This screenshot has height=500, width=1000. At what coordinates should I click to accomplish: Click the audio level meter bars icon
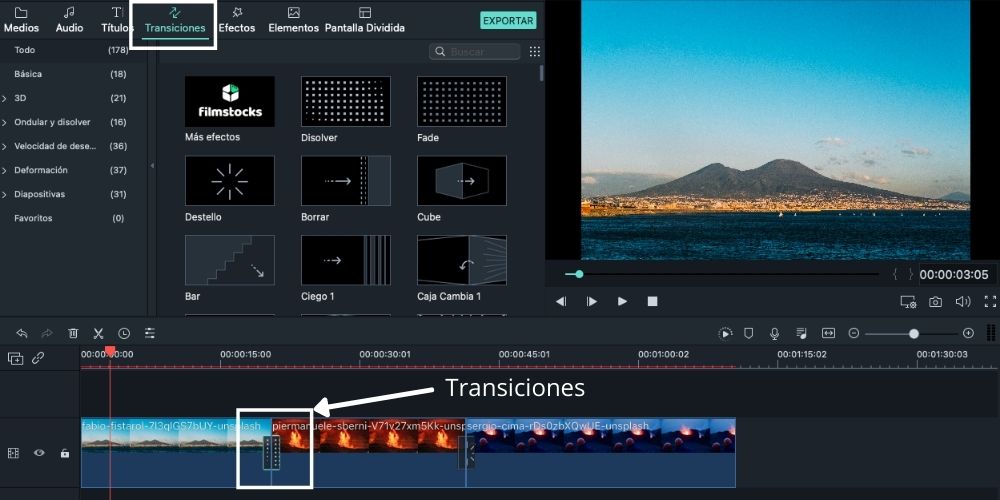tap(991, 333)
